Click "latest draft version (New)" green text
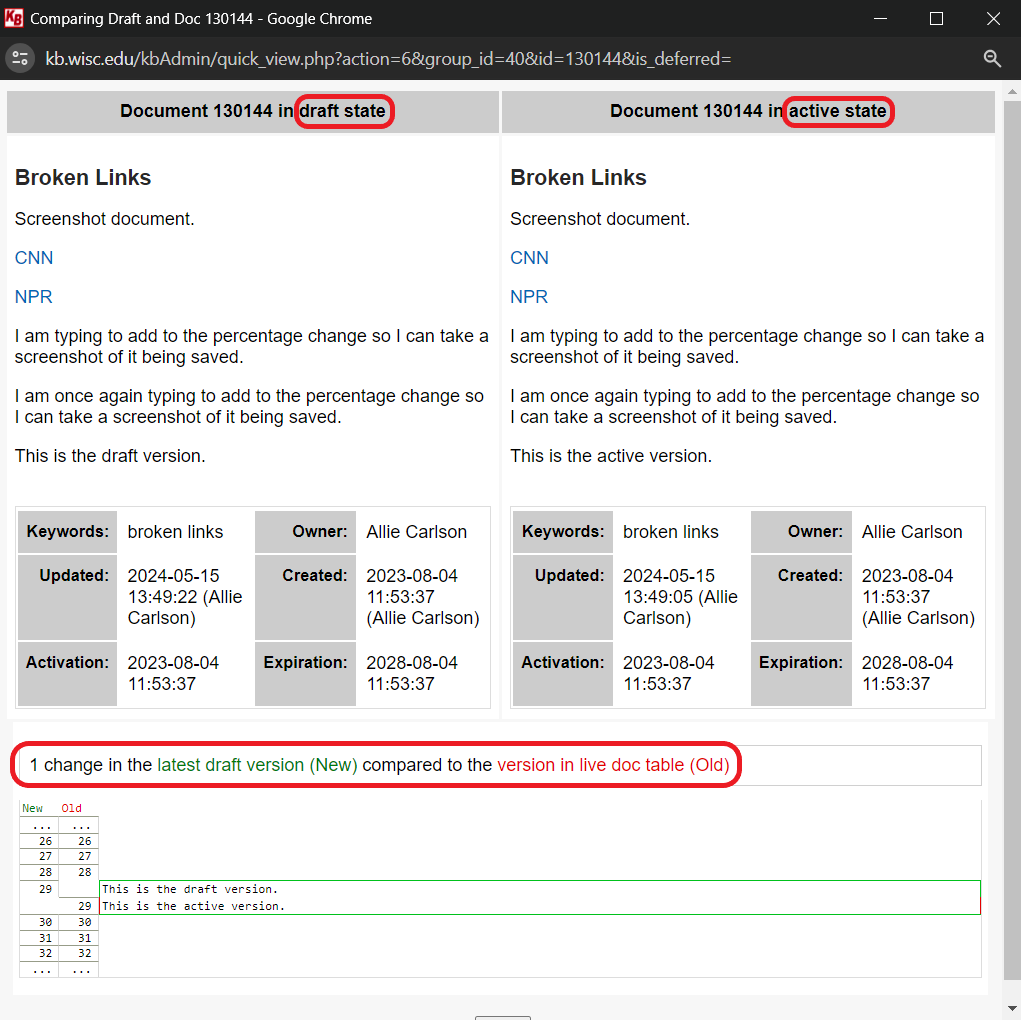Viewport: 1021px width, 1020px height. click(257, 765)
